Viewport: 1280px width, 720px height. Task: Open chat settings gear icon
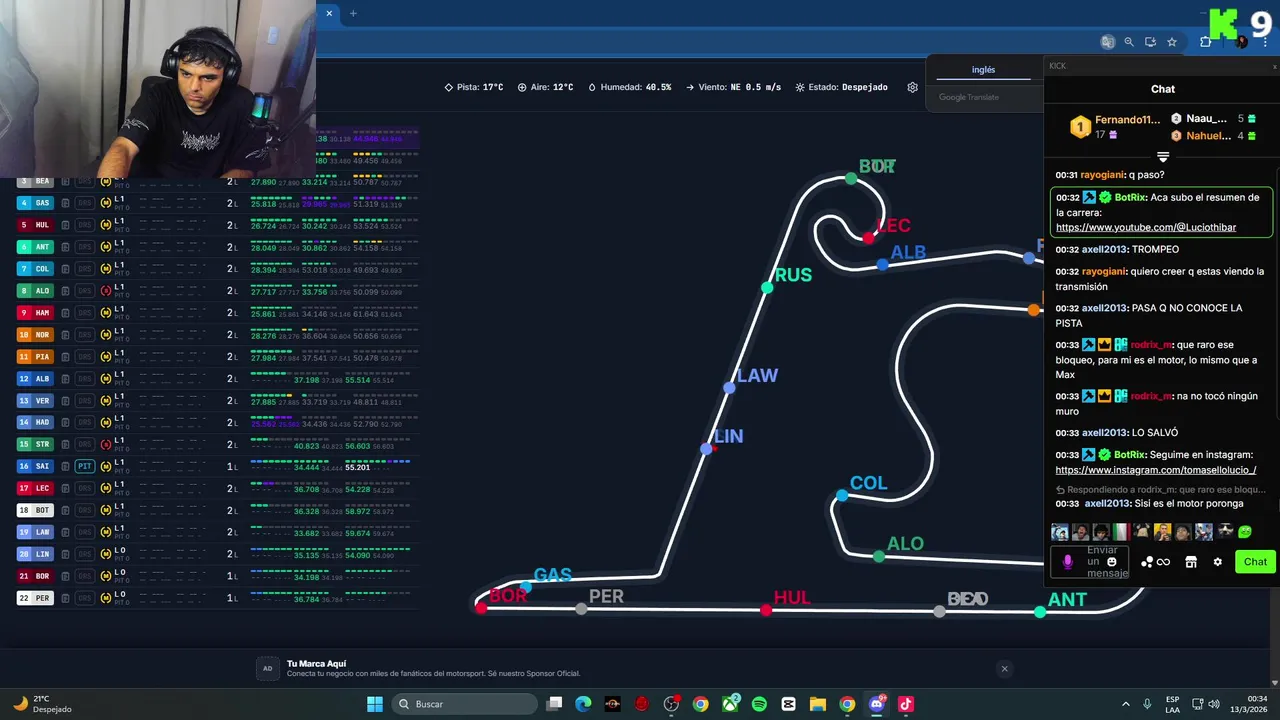(1217, 562)
